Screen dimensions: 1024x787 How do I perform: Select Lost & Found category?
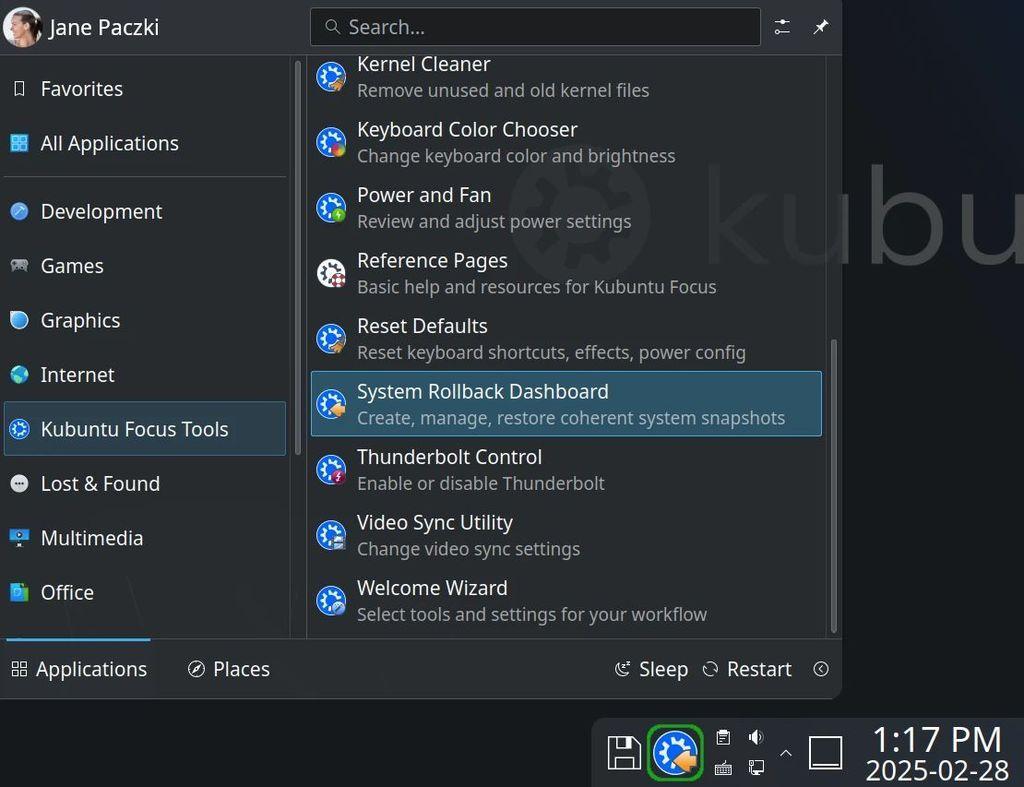144,483
